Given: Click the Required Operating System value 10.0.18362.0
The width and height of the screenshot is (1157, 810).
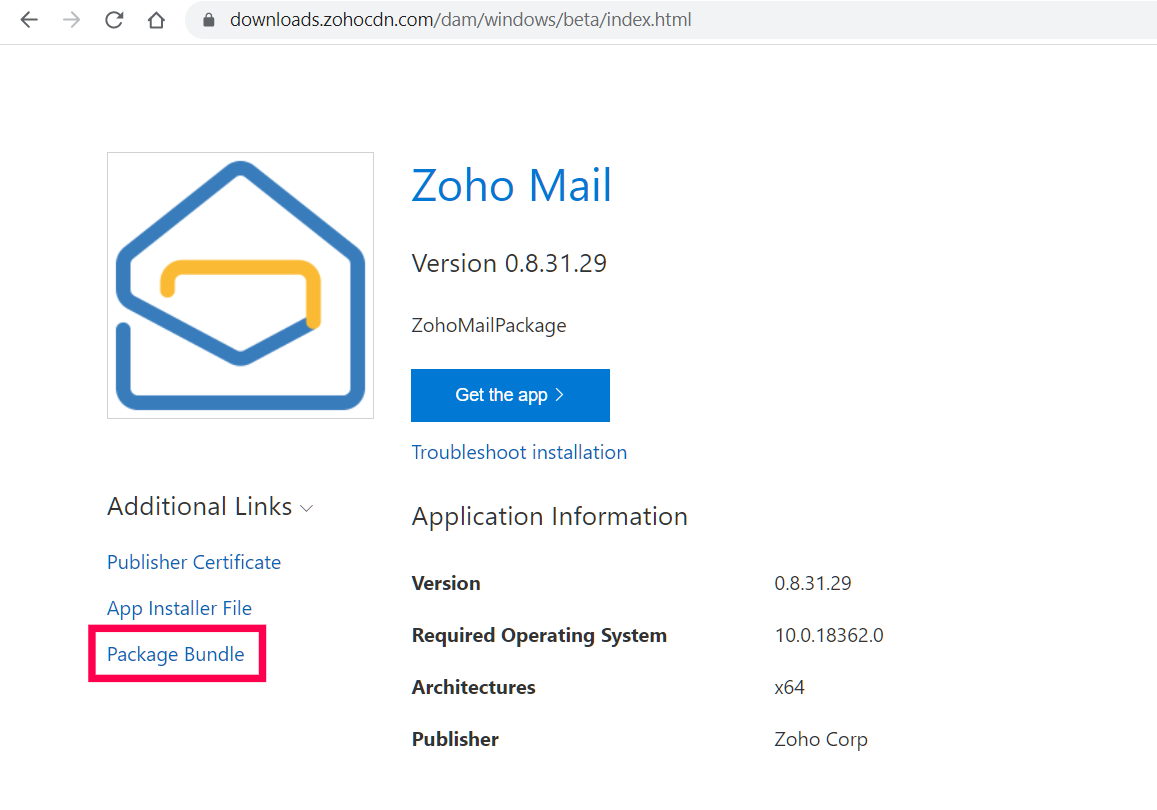Looking at the screenshot, I should (828, 635).
